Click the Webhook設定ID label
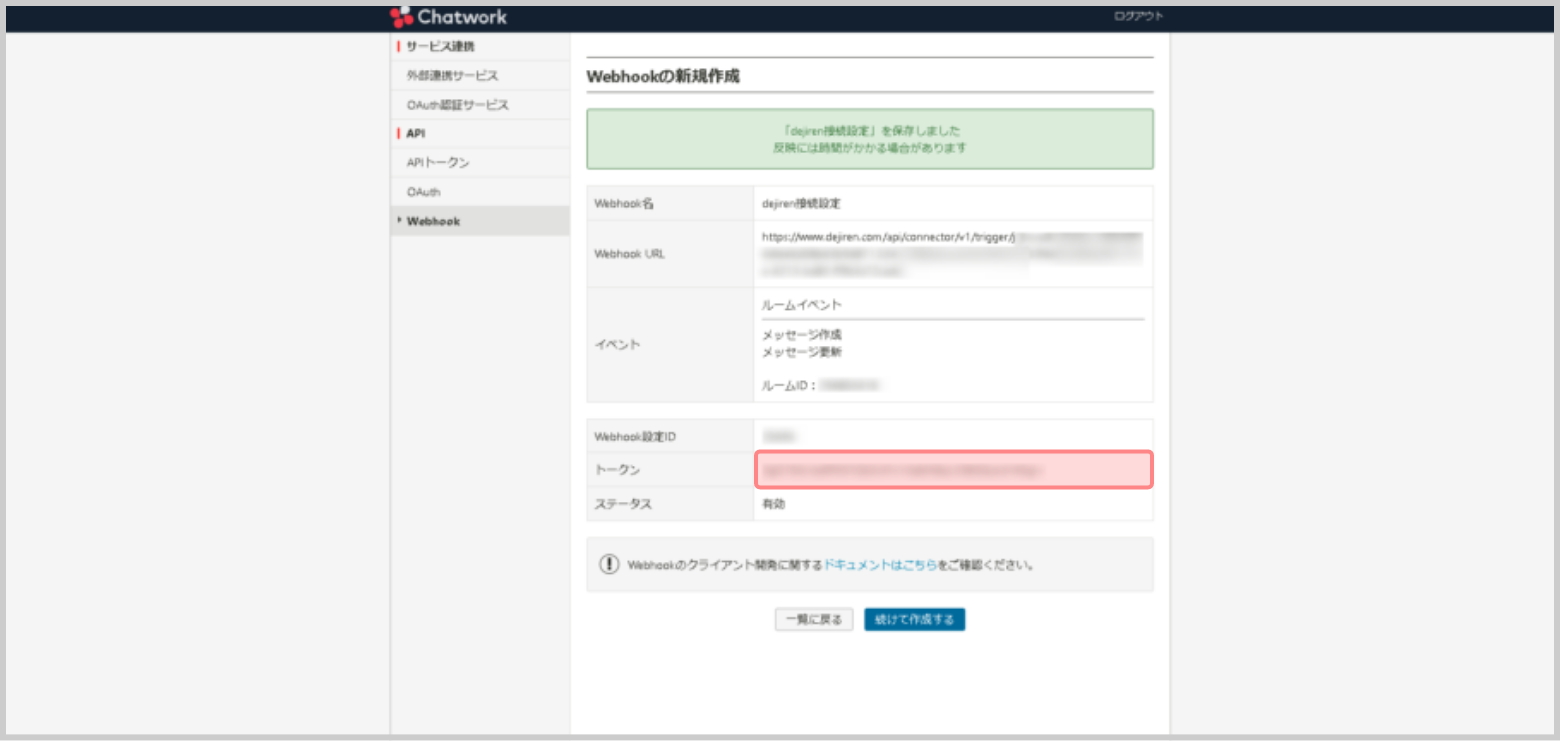Screen dimensions: 1560x741 coord(635,437)
